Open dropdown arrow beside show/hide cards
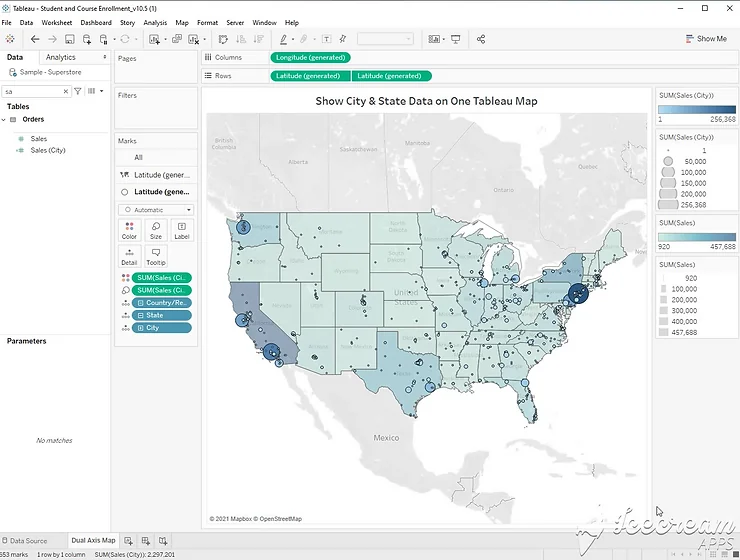The width and height of the screenshot is (740, 560). [444, 40]
